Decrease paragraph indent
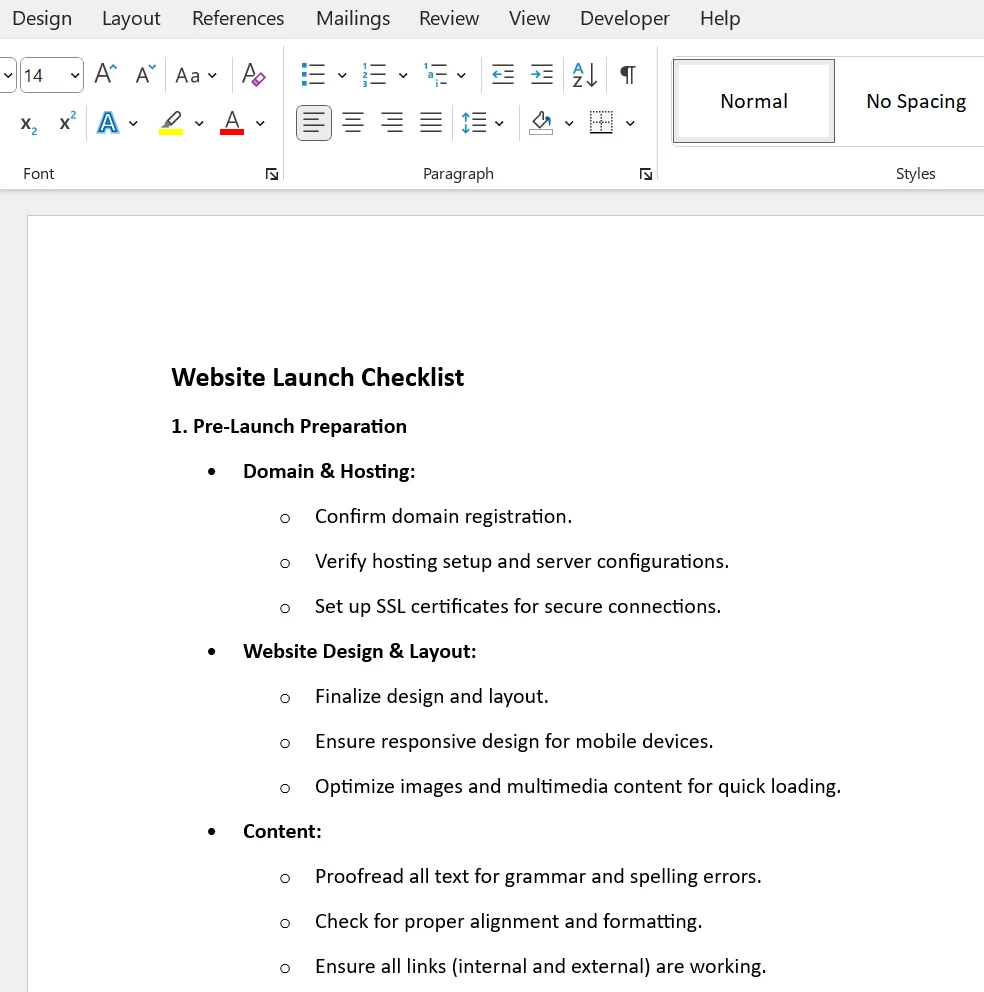Screen dimensions: 984x992 tap(502, 75)
